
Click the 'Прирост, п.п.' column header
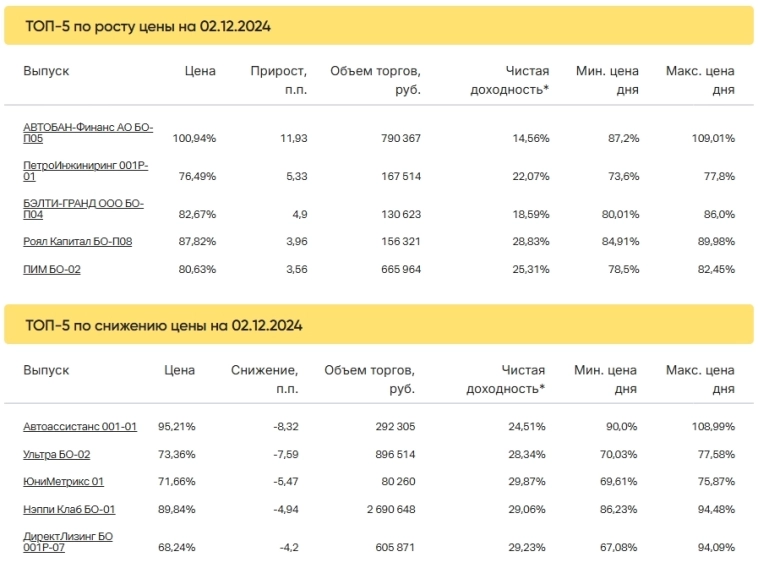click(x=279, y=80)
